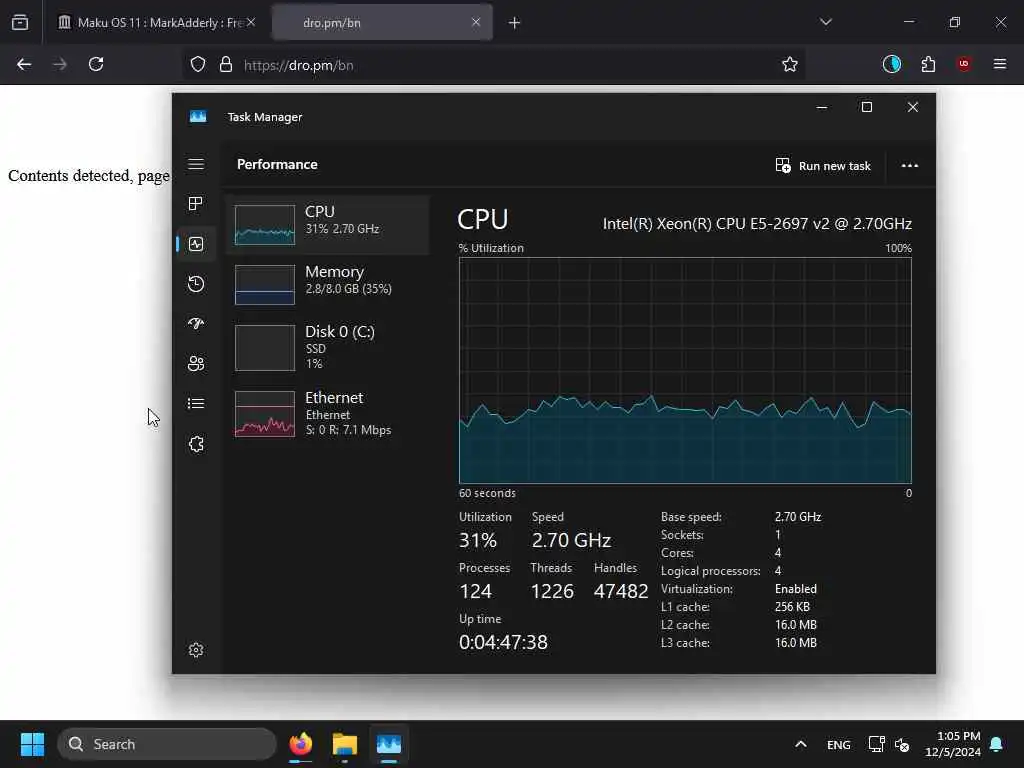
Task: Select Ethernet in the performance list
Action: 328,413
